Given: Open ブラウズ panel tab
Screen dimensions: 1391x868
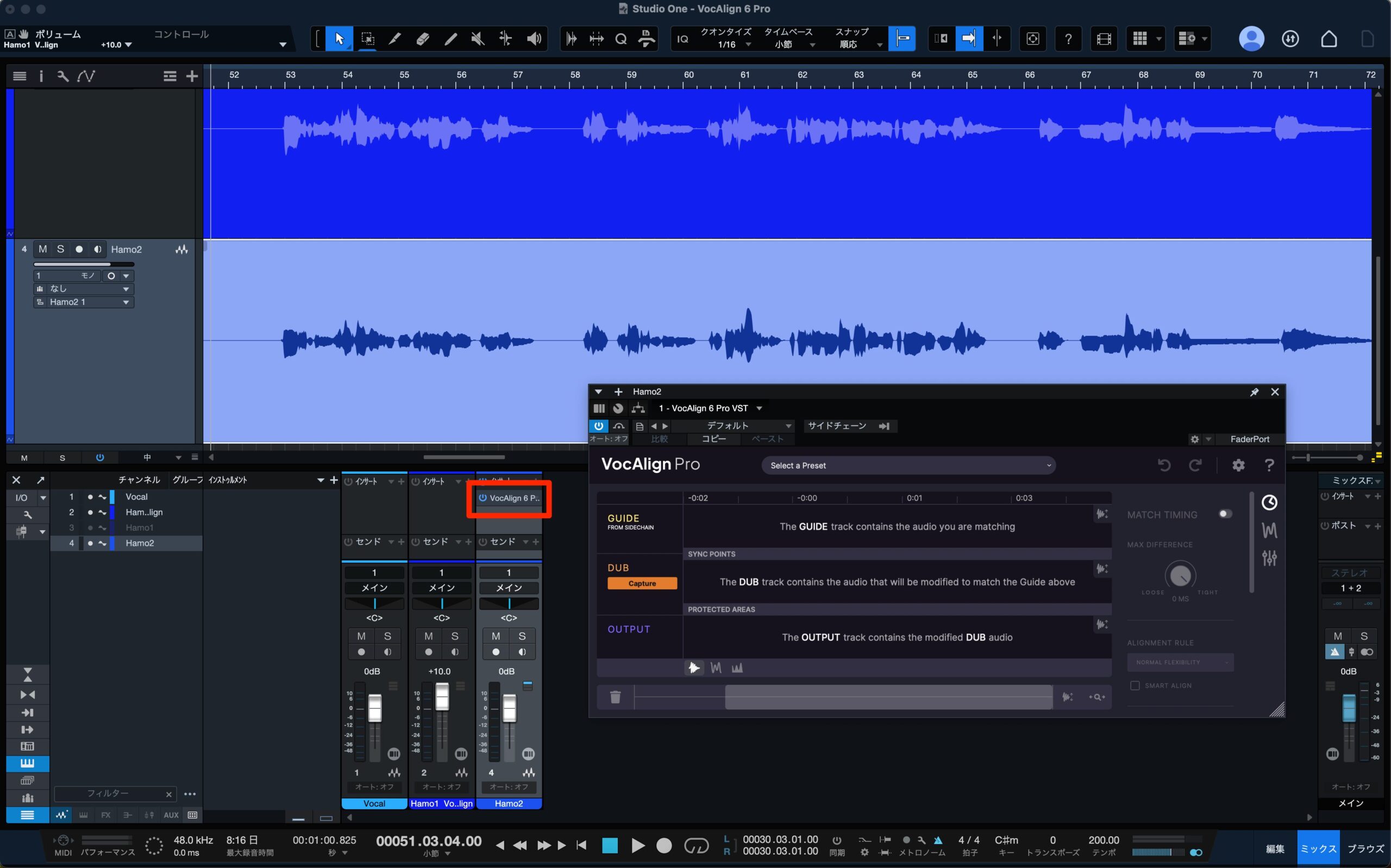Looking at the screenshot, I should (1365, 849).
